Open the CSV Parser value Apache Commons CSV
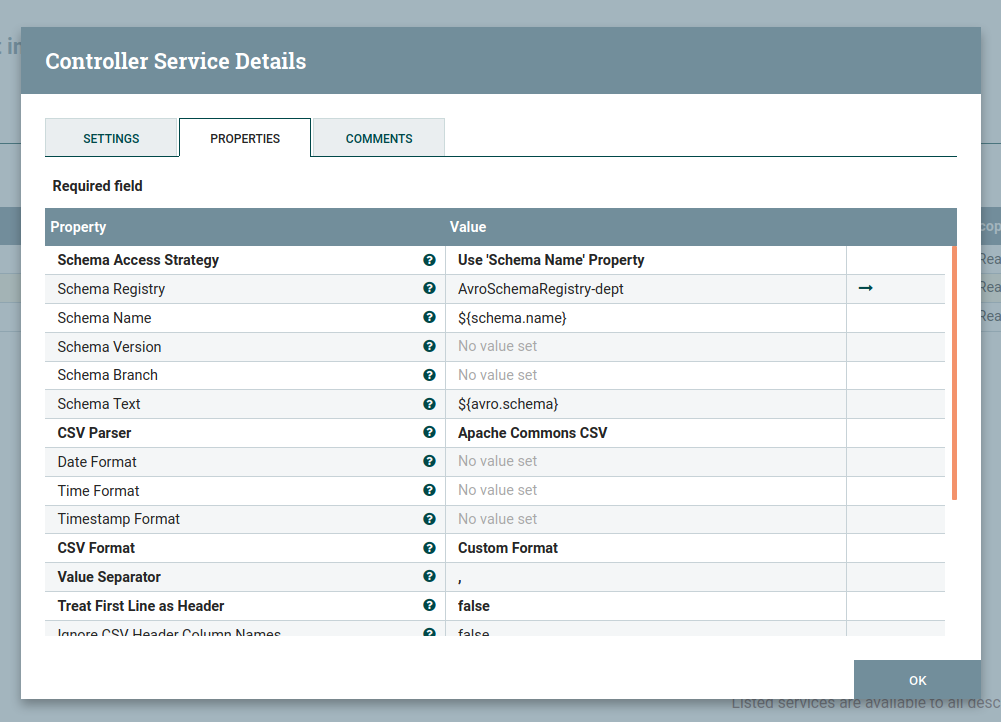Image resolution: width=1001 pixels, height=722 pixels. (532, 433)
